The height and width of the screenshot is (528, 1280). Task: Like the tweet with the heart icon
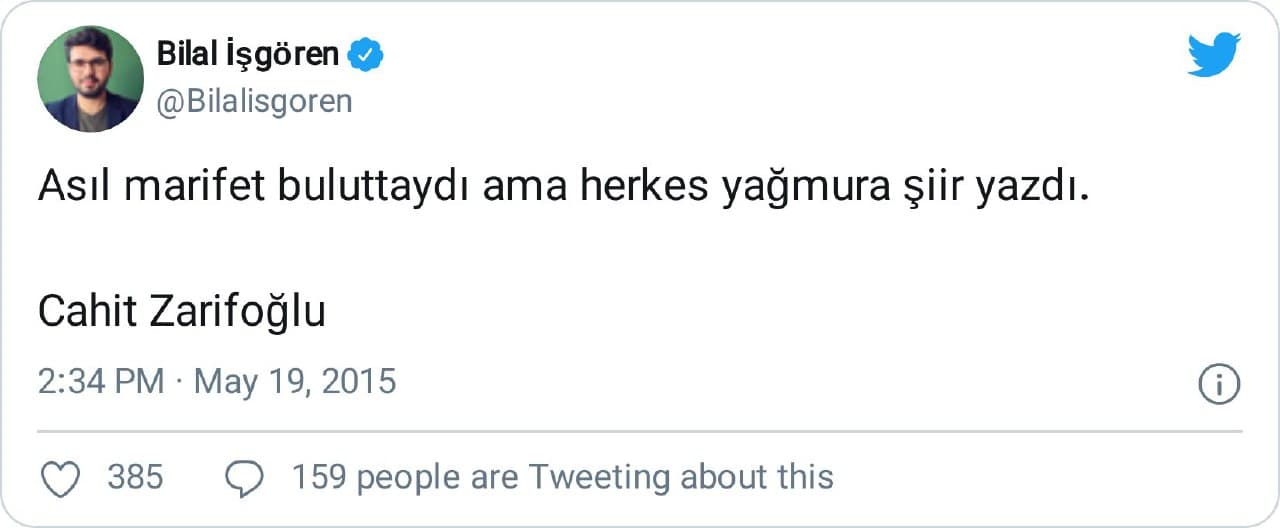[61, 478]
